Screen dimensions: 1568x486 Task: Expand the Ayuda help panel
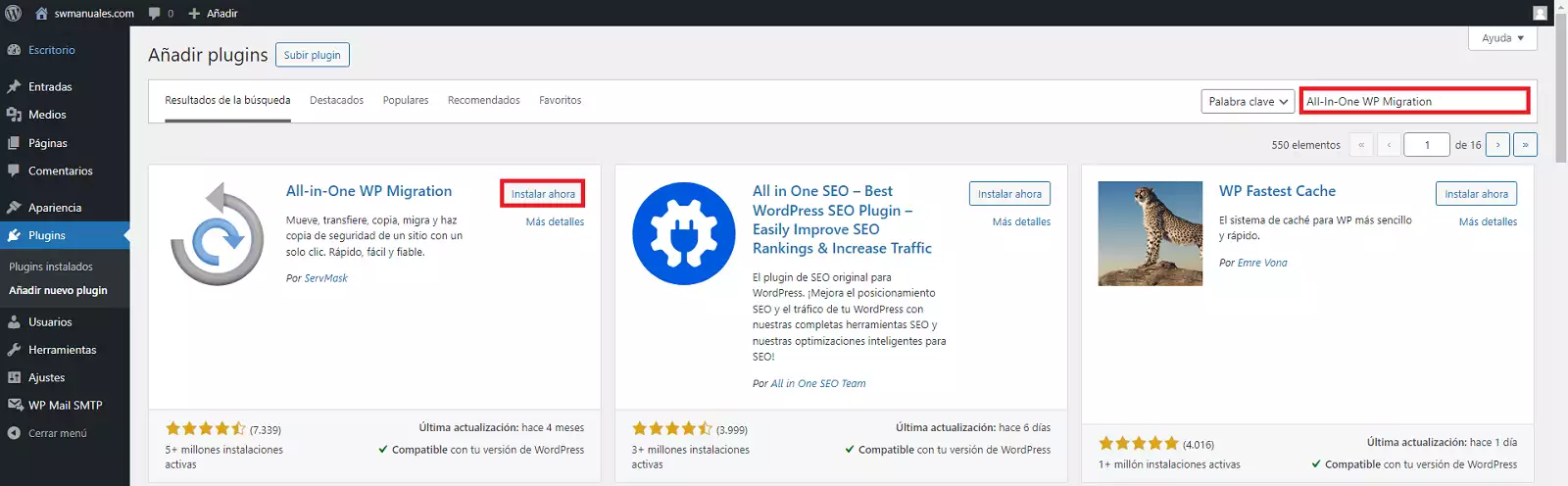(1502, 38)
